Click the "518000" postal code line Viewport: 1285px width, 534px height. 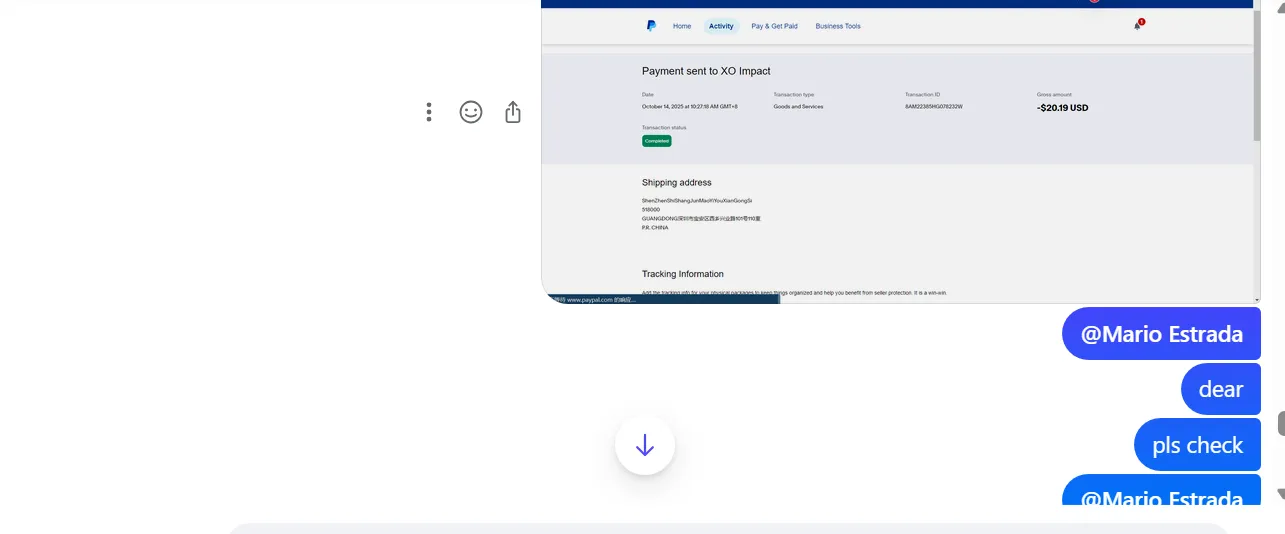pyautogui.click(x=651, y=209)
